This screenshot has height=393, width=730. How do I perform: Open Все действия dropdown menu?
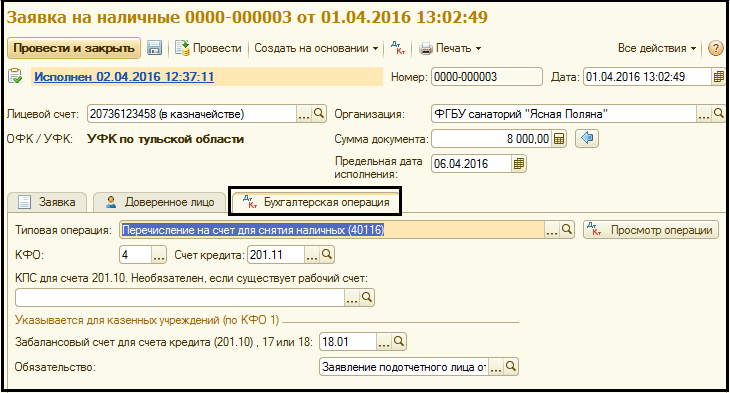(656, 48)
